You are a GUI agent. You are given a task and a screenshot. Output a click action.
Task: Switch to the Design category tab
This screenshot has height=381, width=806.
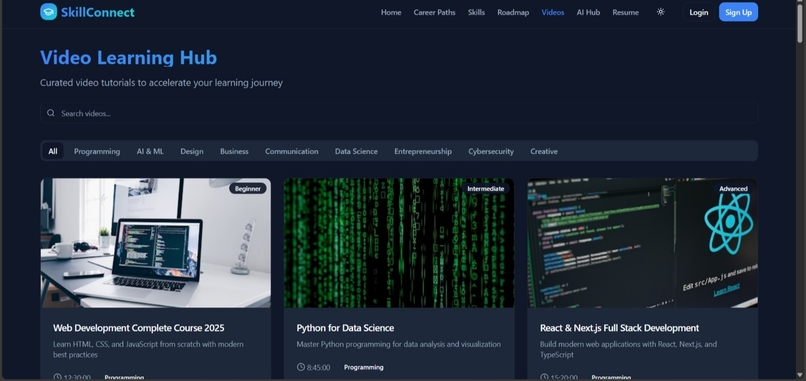tap(192, 151)
